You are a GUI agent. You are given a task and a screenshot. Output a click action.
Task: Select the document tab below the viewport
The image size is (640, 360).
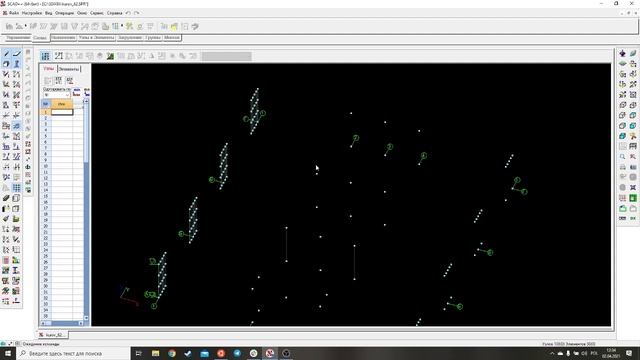point(53,335)
